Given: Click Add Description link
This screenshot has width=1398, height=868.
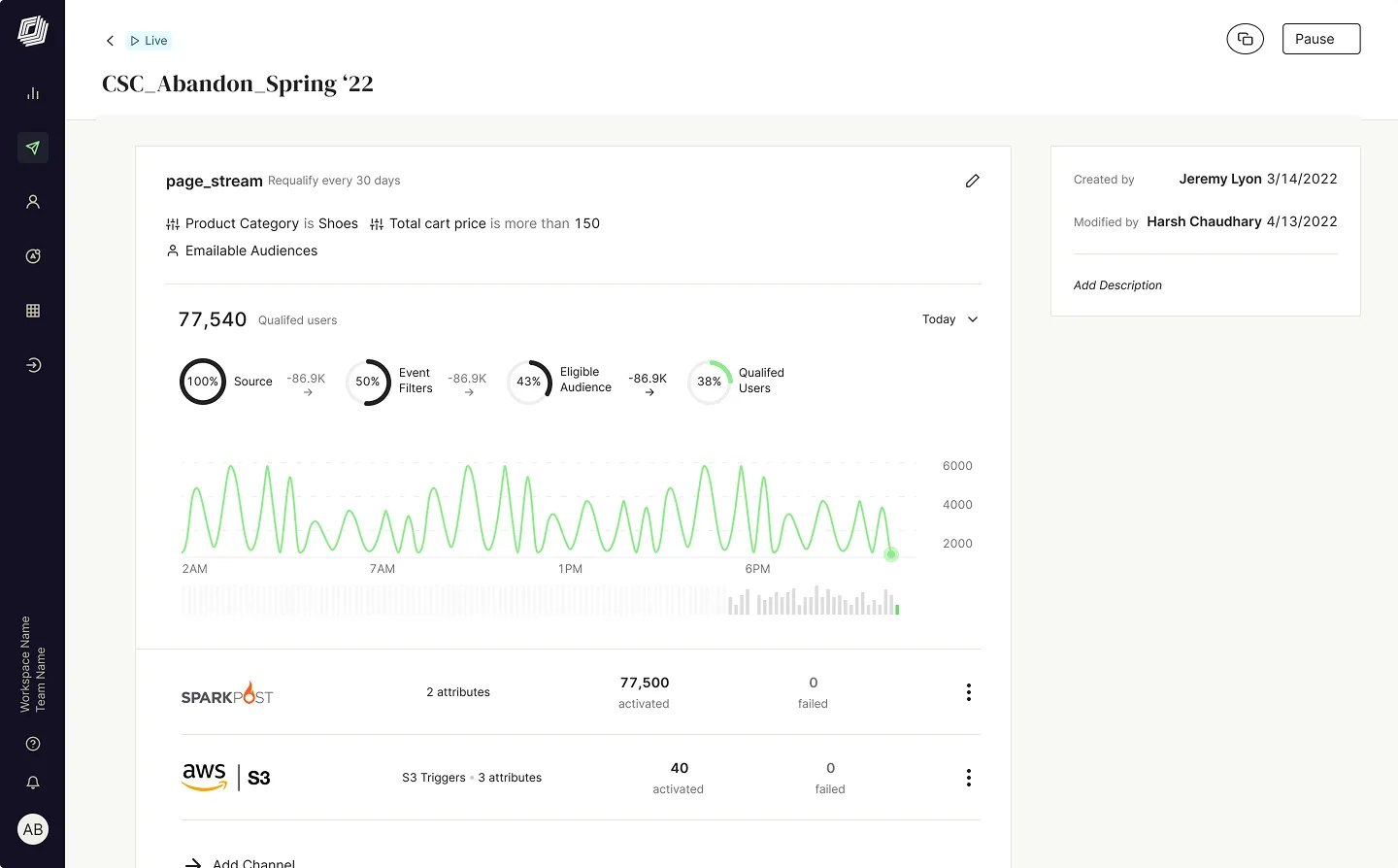Looking at the screenshot, I should pyautogui.click(x=1117, y=285).
